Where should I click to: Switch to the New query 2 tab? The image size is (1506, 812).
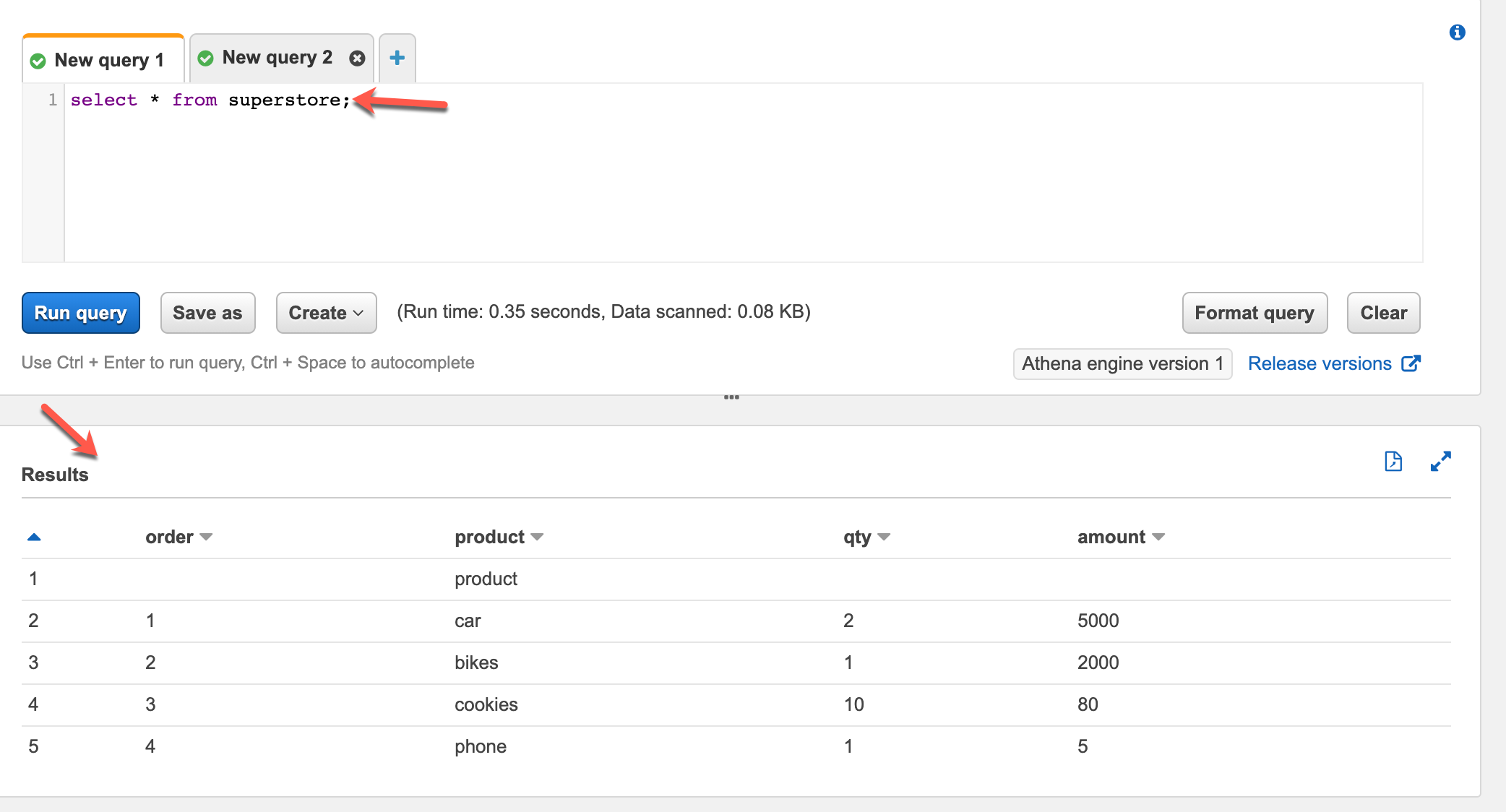276,58
